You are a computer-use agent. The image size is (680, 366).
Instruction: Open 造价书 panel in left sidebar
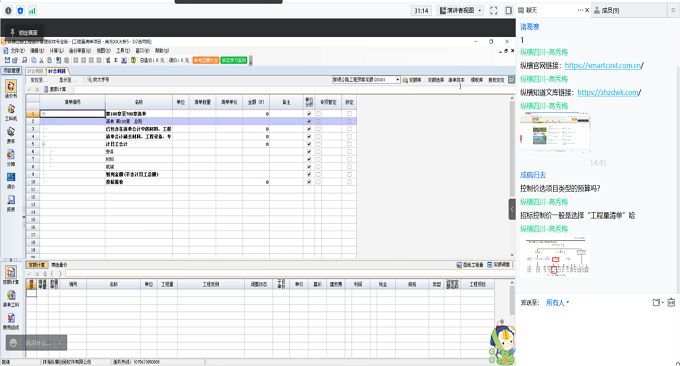[x=11, y=89]
